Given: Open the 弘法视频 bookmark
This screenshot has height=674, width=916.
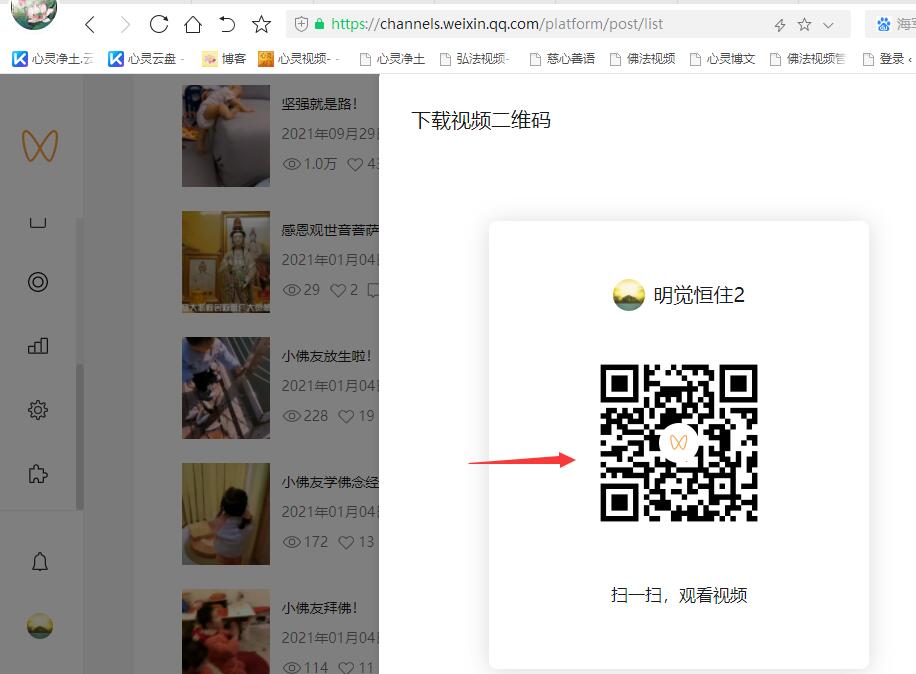Looking at the screenshot, I should click(x=474, y=59).
